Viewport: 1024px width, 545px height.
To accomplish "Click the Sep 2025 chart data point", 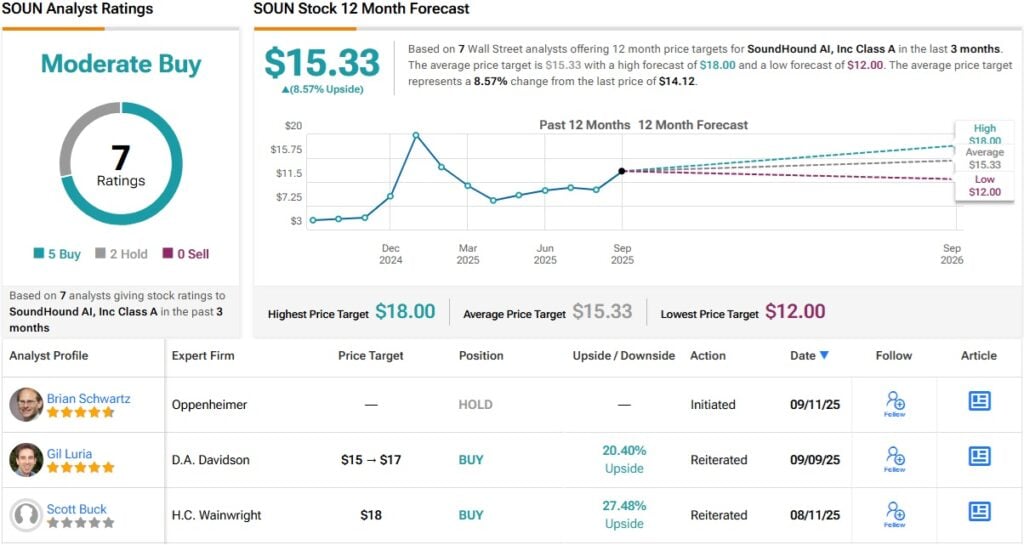I will point(622,171).
